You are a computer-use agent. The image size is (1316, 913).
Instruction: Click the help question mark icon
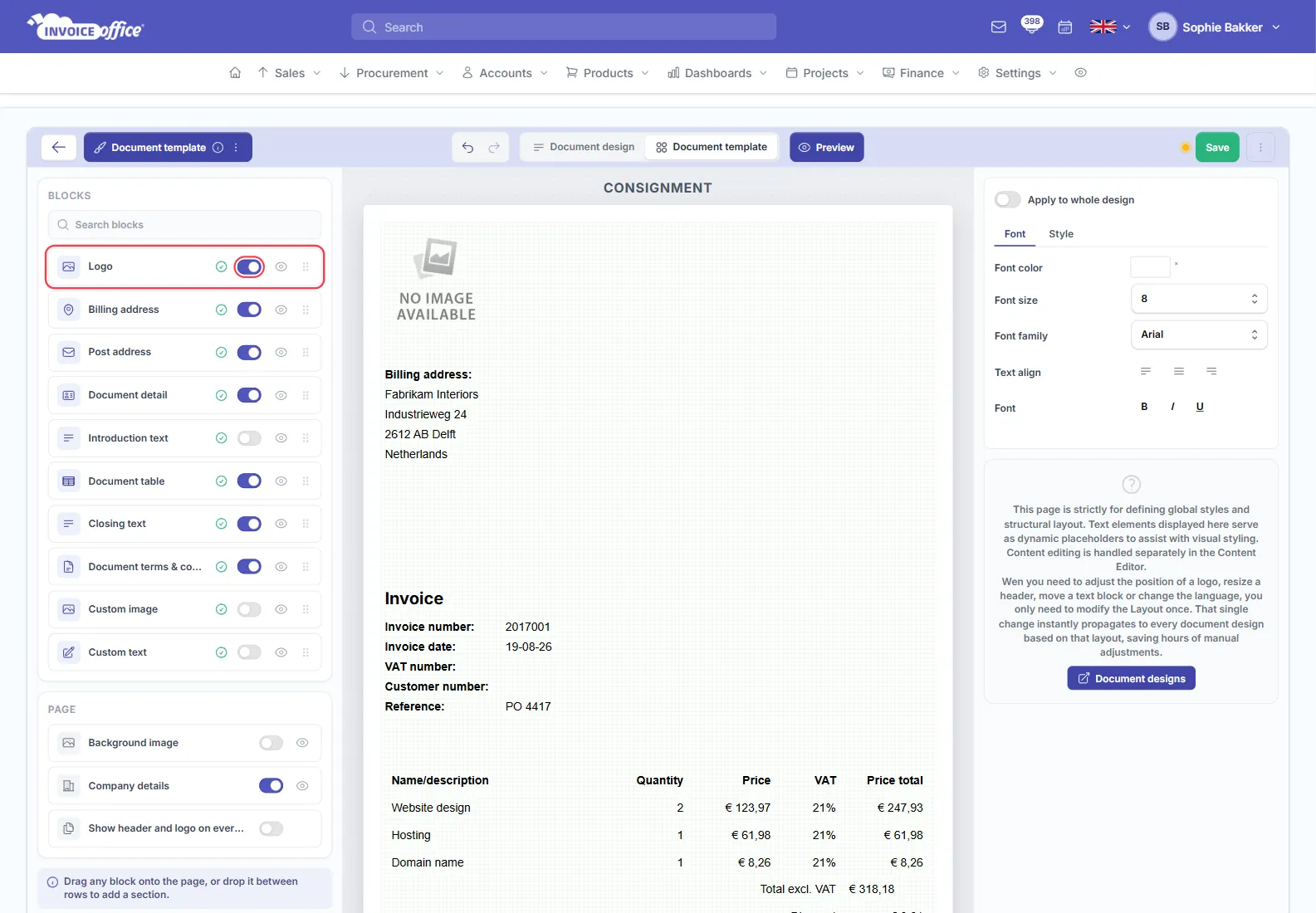click(1131, 484)
